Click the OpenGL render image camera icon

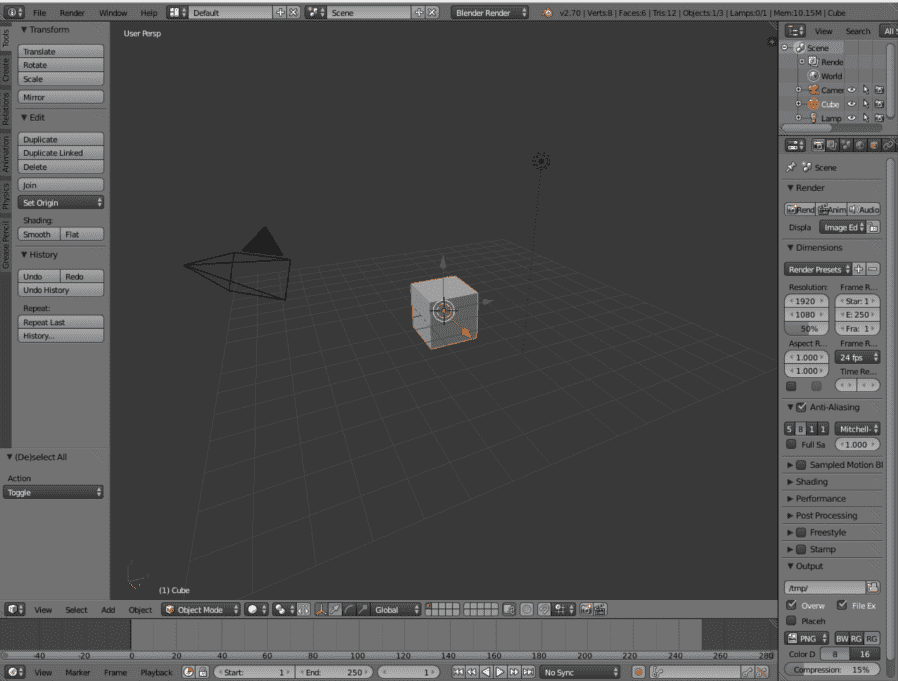tap(586, 609)
